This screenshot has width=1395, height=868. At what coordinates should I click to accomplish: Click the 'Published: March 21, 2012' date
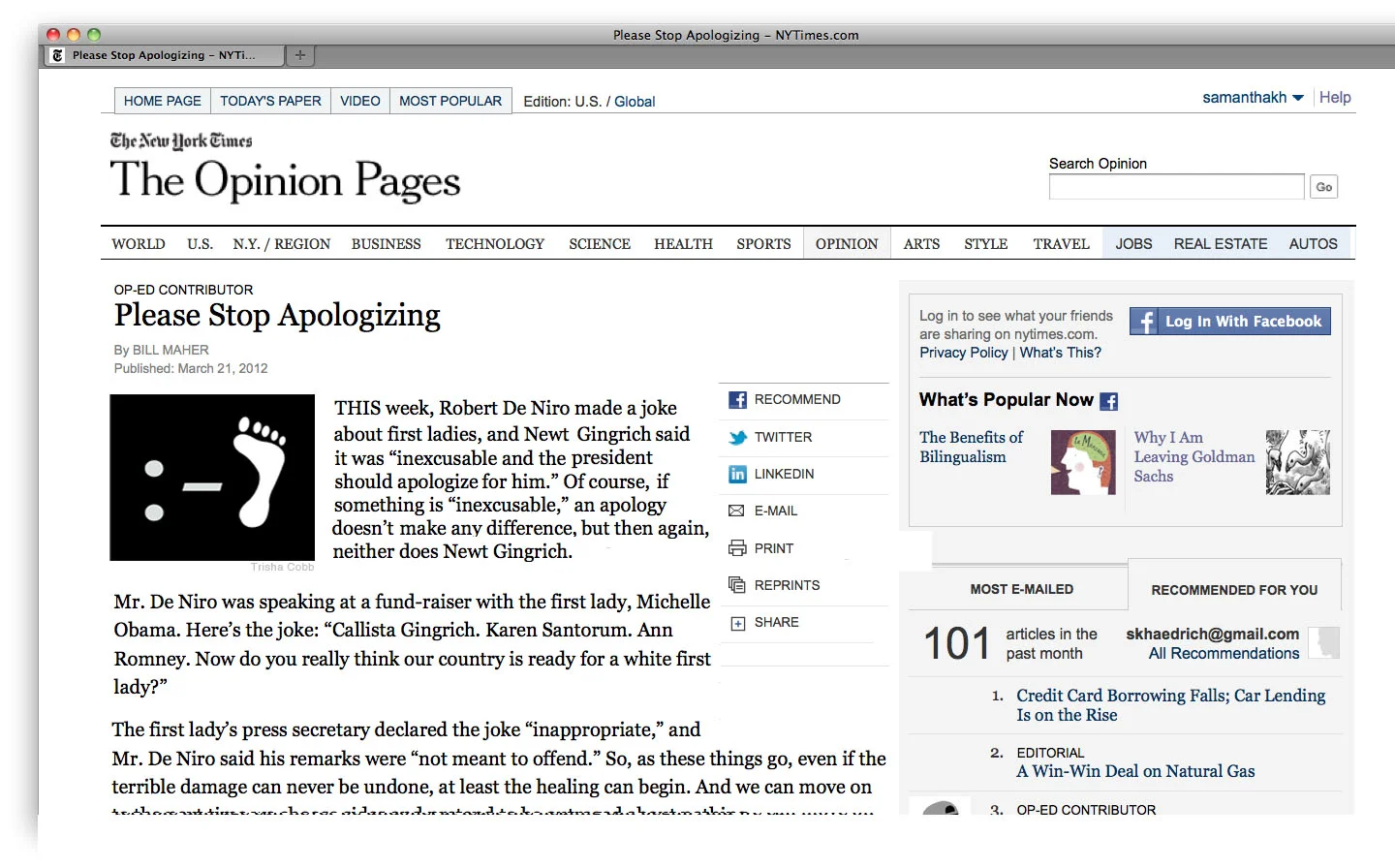click(x=191, y=368)
